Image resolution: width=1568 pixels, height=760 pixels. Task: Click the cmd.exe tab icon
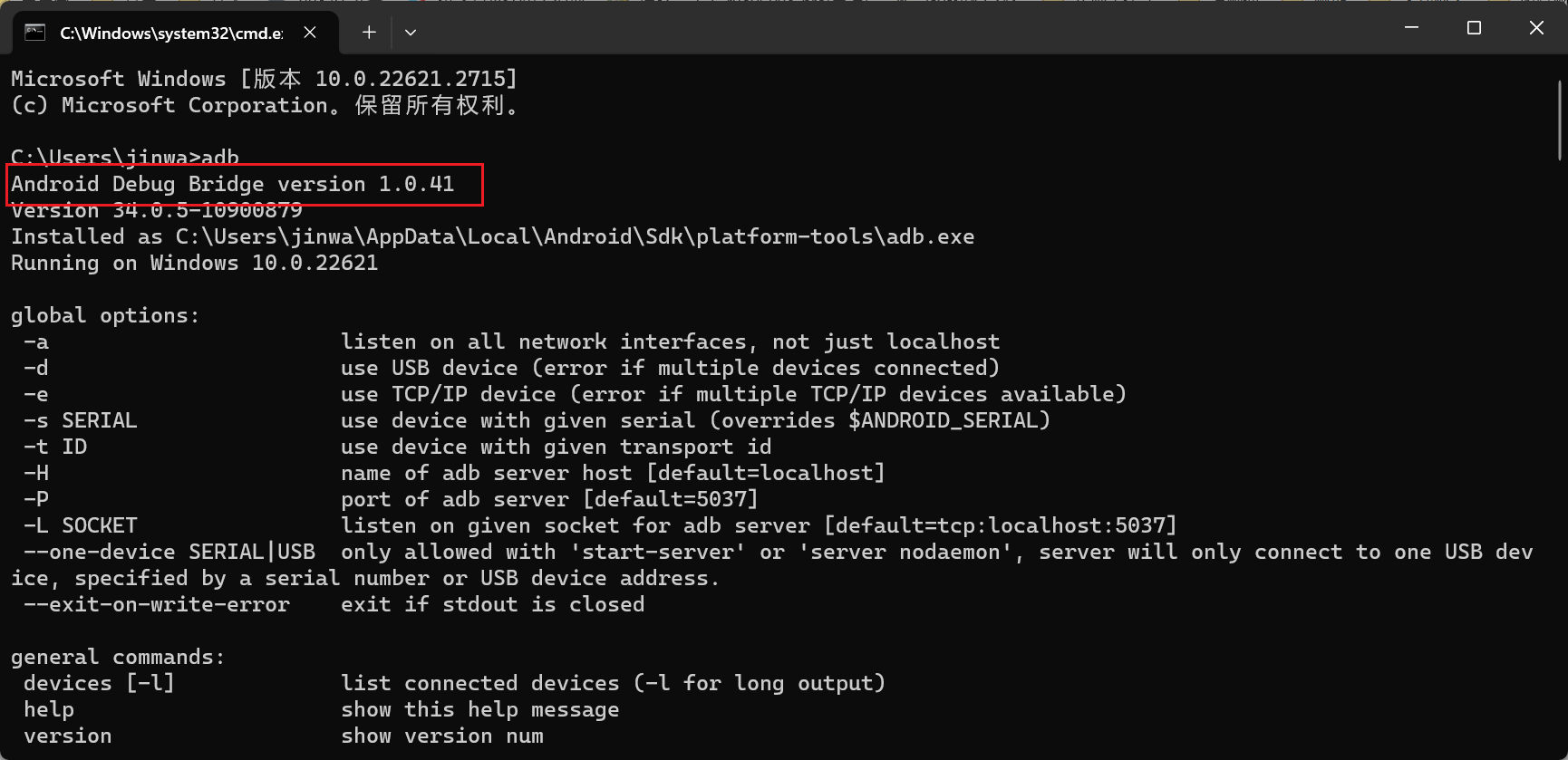click(x=34, y=33)
